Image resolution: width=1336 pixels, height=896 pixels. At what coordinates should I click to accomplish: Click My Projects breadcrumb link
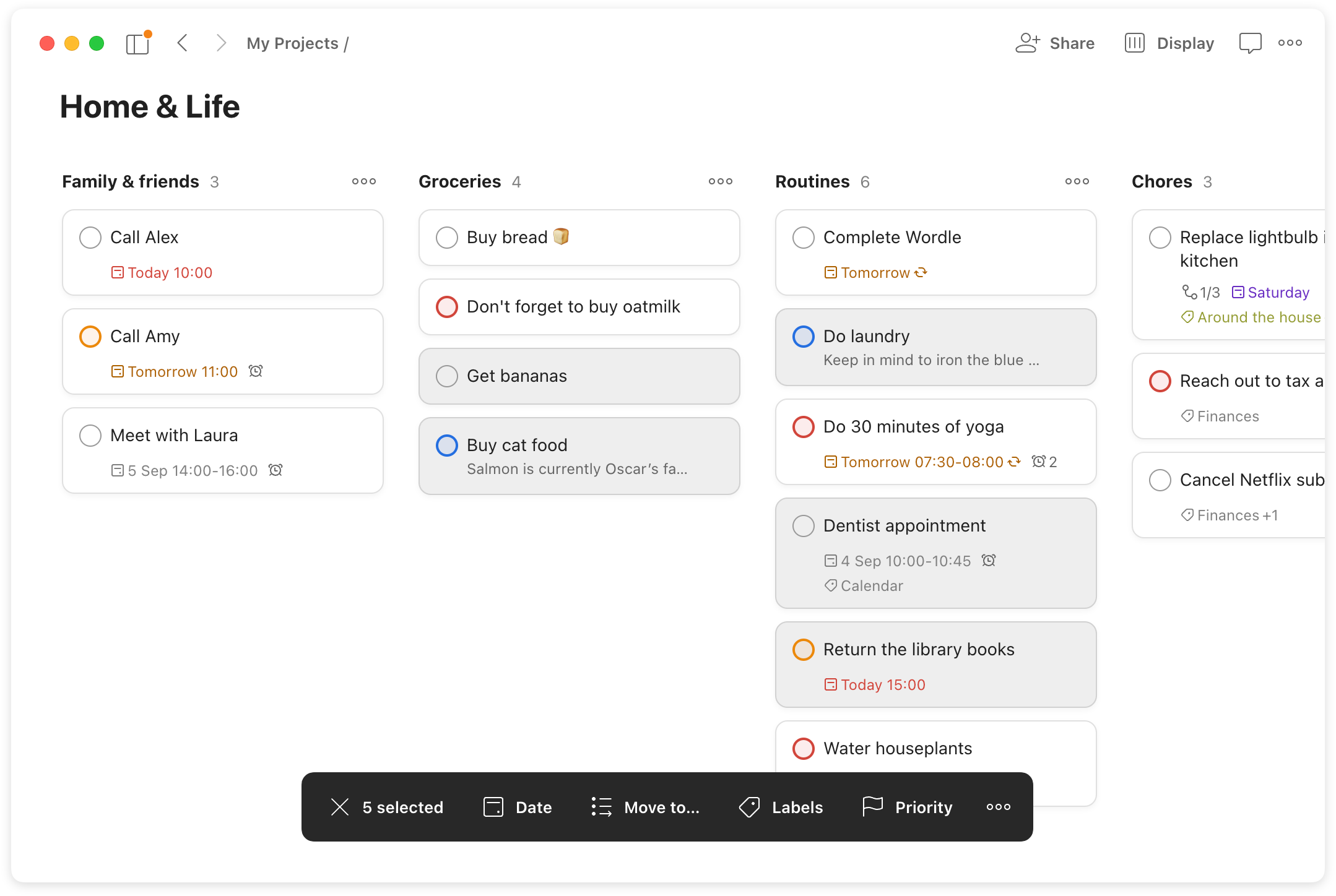(292, 43)
